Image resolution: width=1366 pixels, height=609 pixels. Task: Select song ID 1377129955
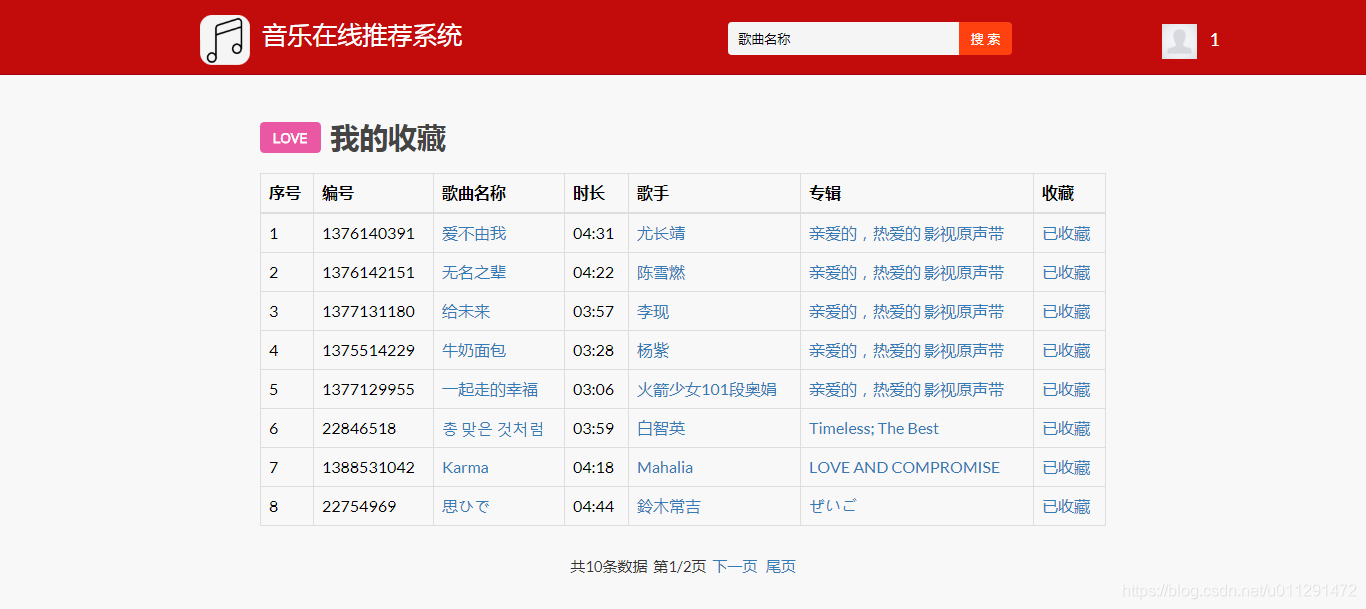click(368, 390)
